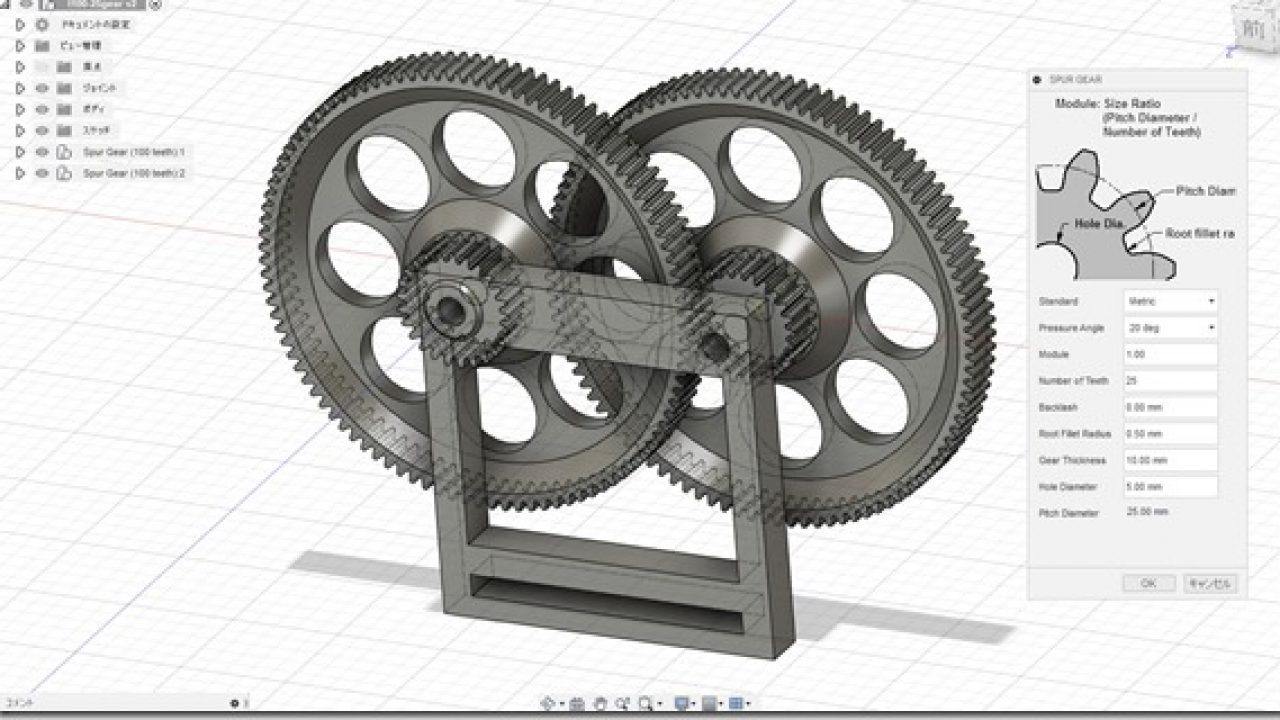Click the Zoom tool icon
1280x720 pixels.
(x=623, y=704)
